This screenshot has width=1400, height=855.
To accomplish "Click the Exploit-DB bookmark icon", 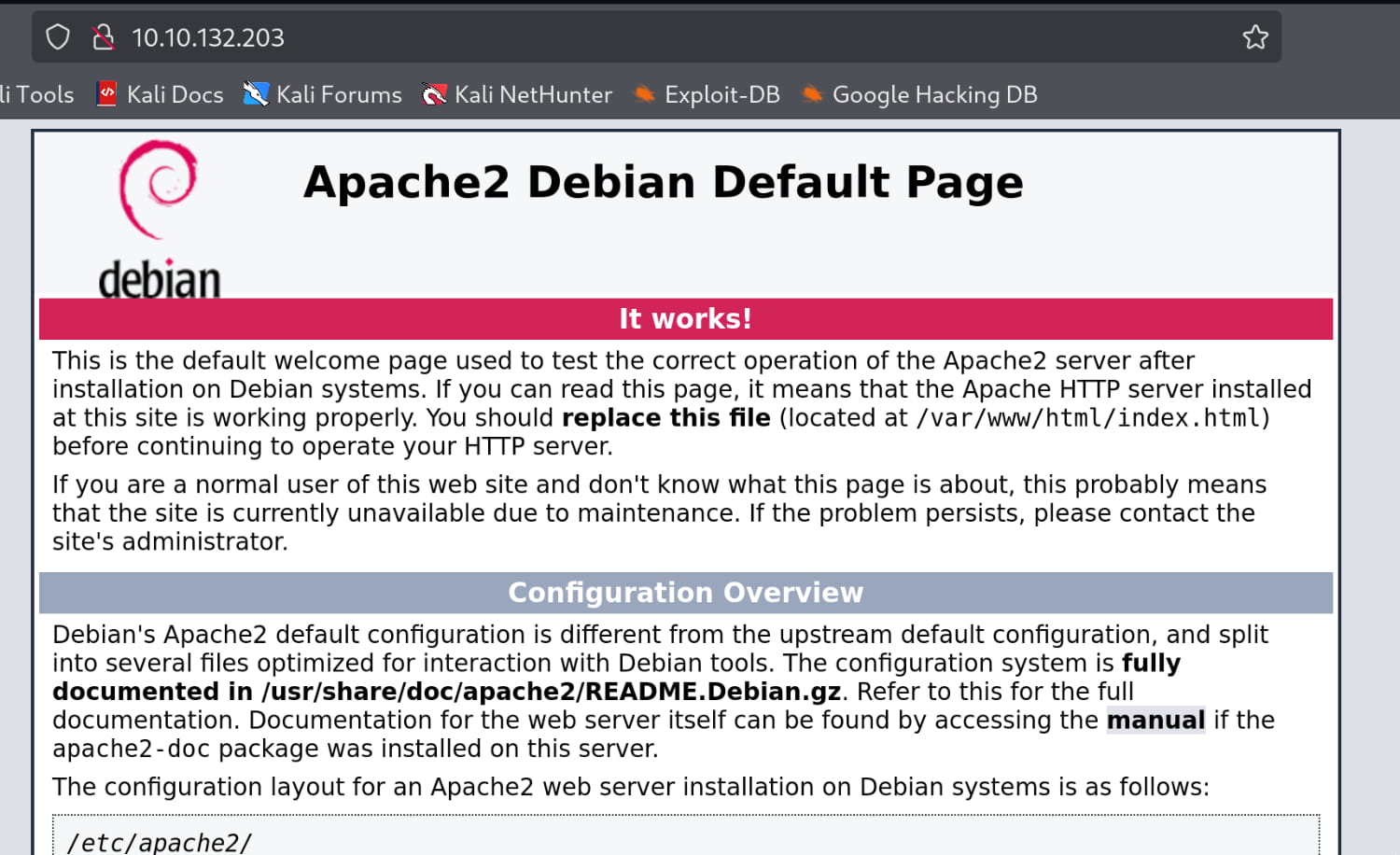I will 644,94.
